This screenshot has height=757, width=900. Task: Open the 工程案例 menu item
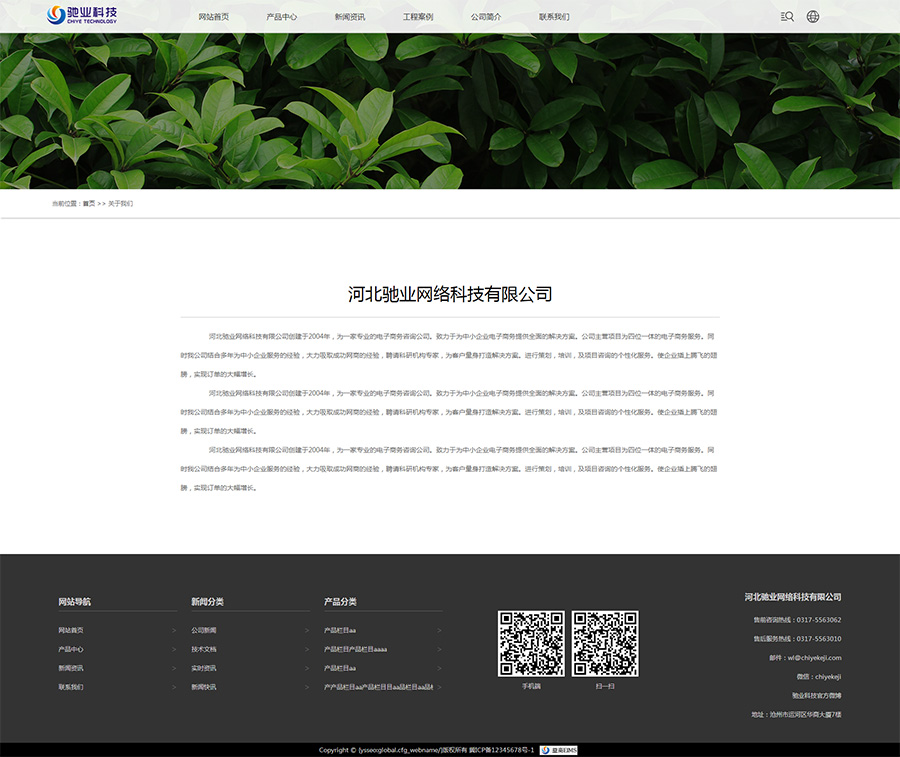(x=418, y=17)
